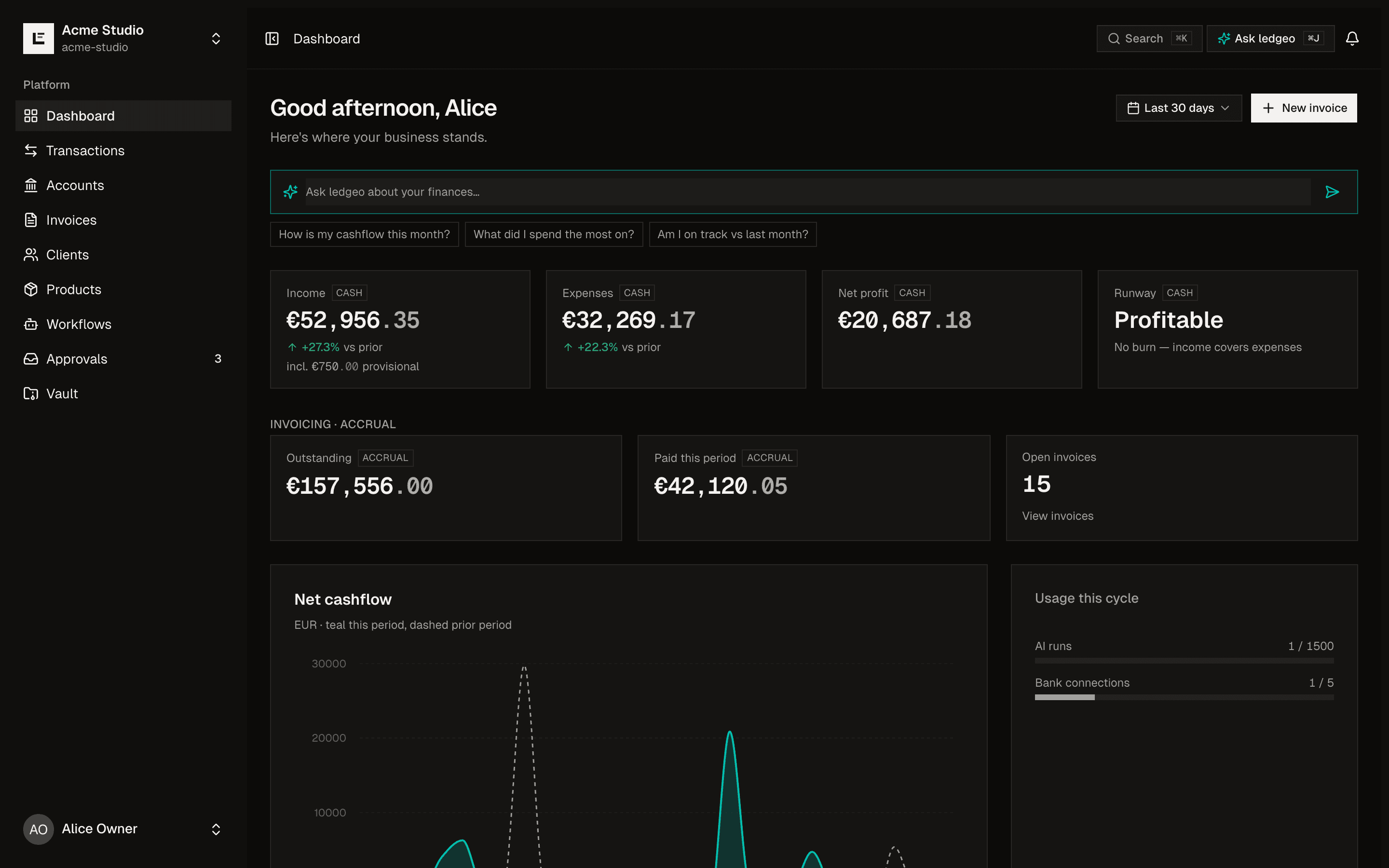
Task: Click the Transactions arrows icon
Action: [x=31, y=150]
